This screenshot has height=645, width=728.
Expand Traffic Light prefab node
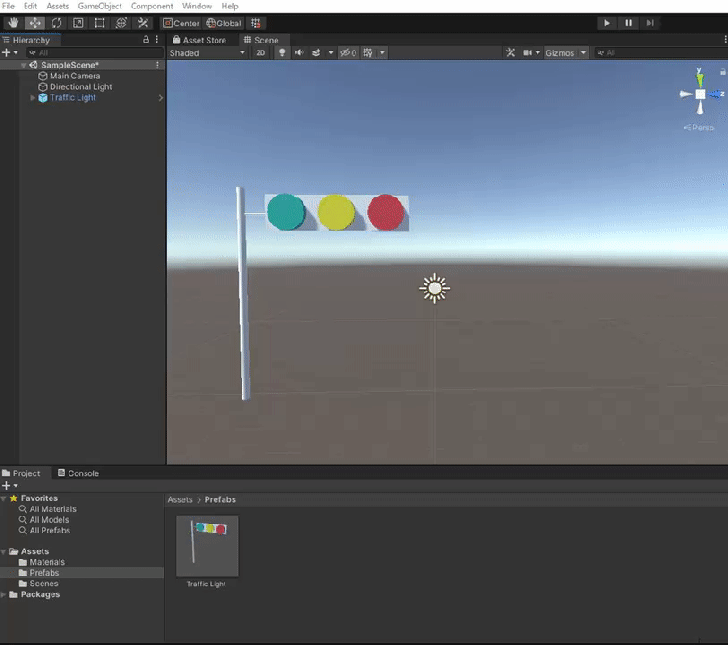[x=32, y=98]
